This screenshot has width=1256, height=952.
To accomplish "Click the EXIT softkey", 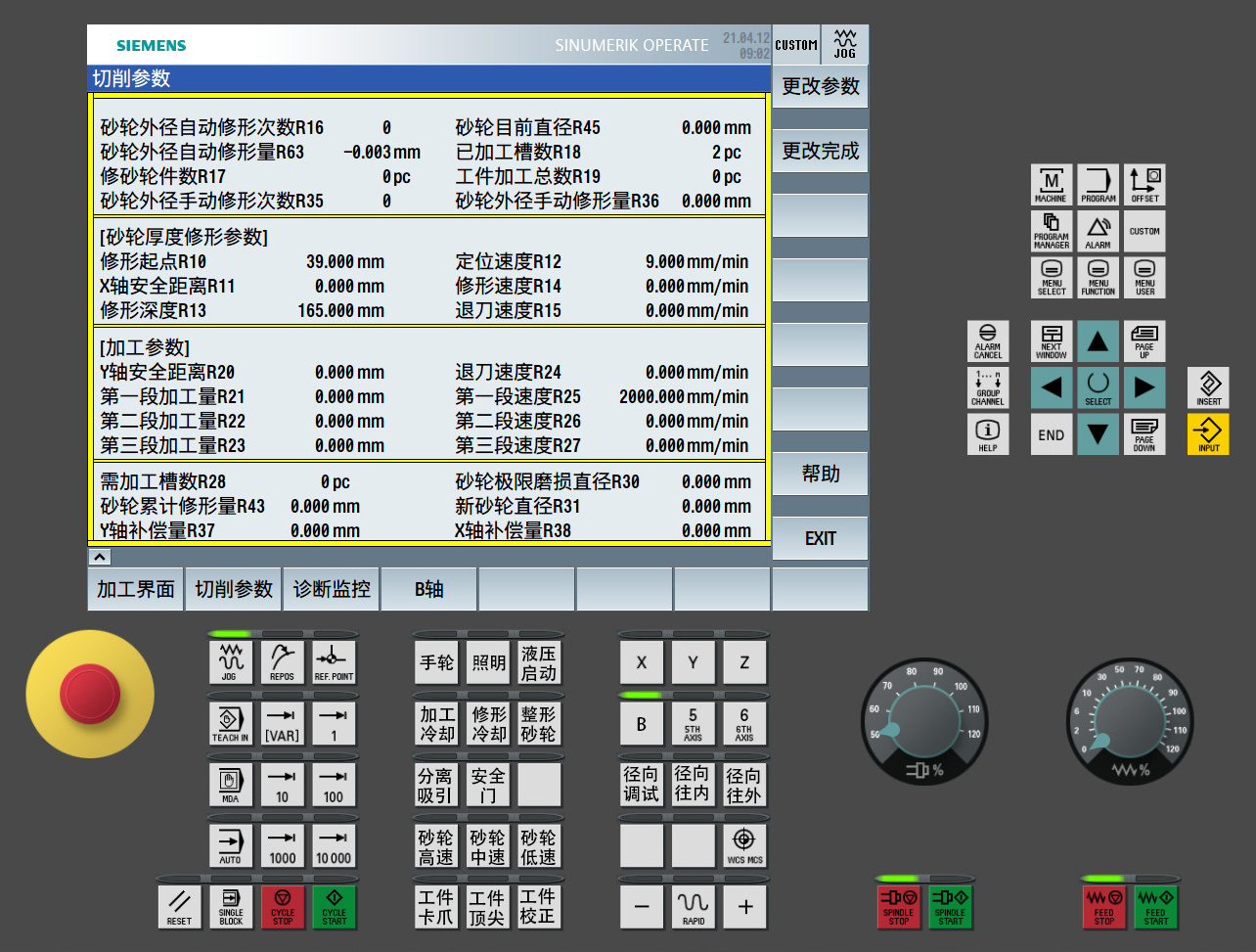I will pos(820,538).
